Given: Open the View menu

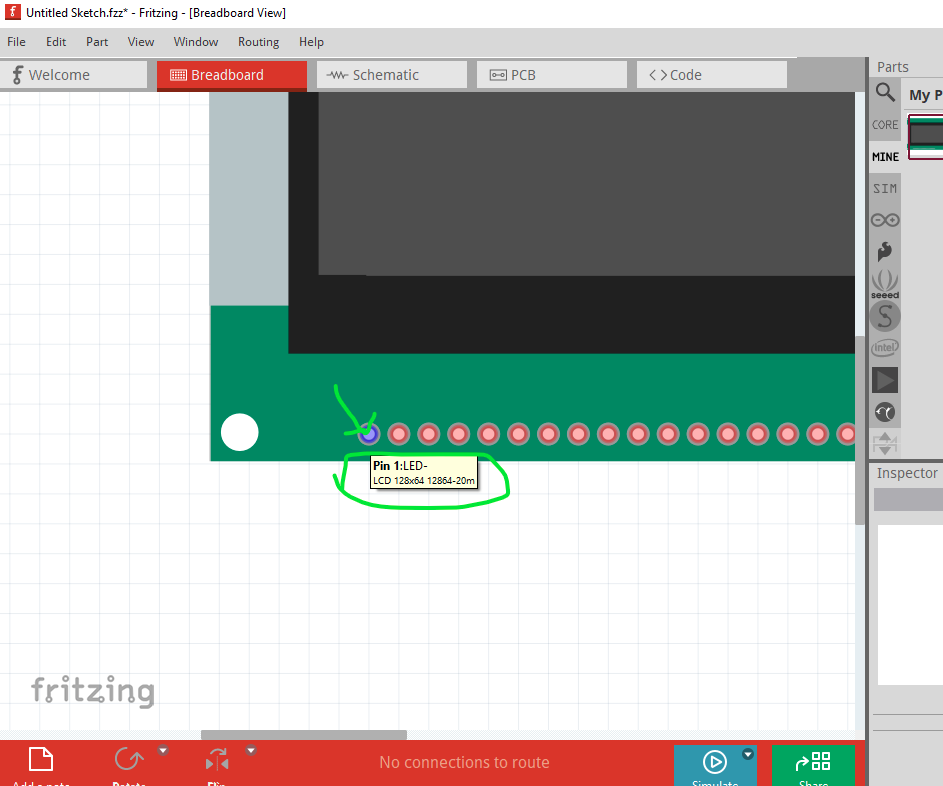Looking at the screenshot, I should [141, 41].
